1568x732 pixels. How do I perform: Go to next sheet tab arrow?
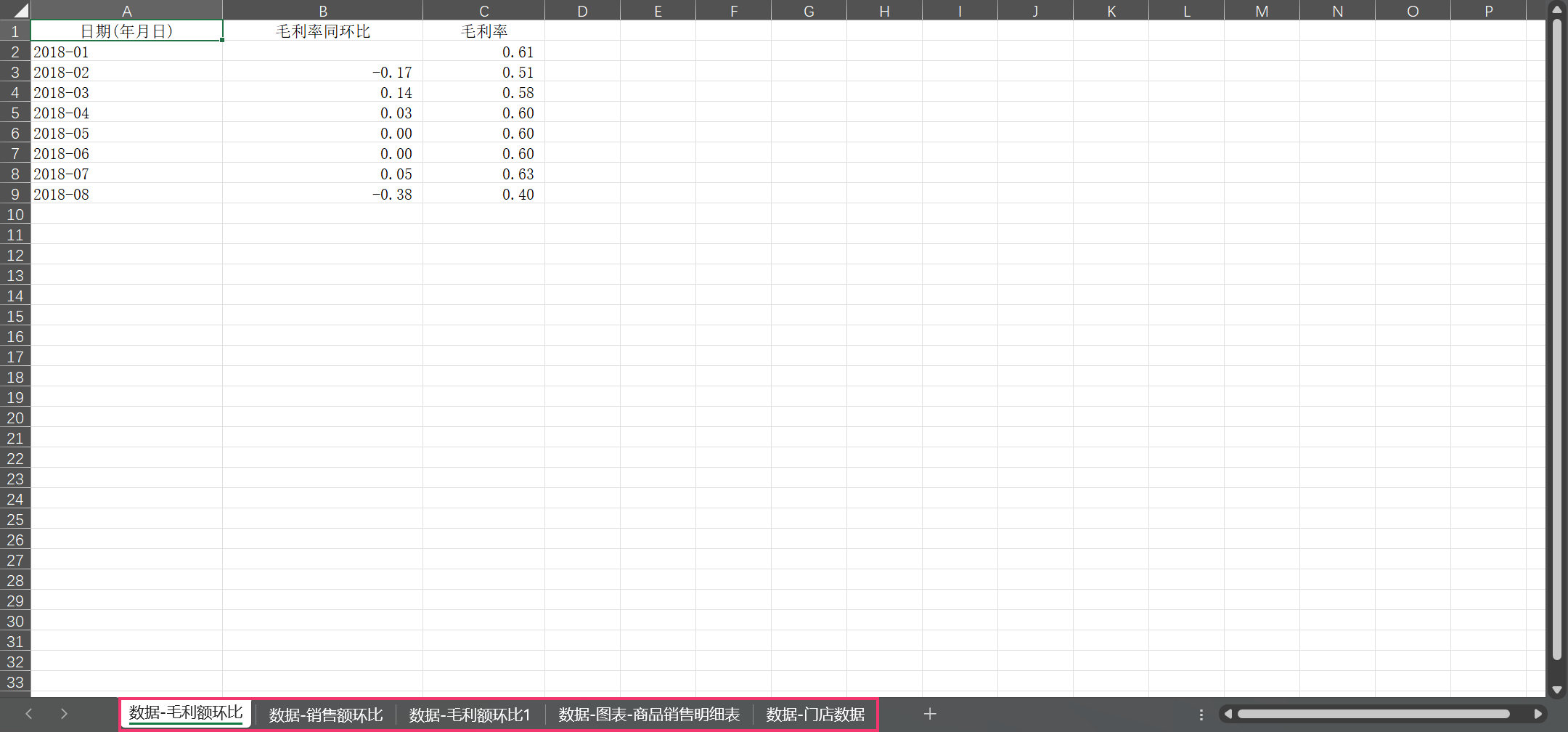64,714
